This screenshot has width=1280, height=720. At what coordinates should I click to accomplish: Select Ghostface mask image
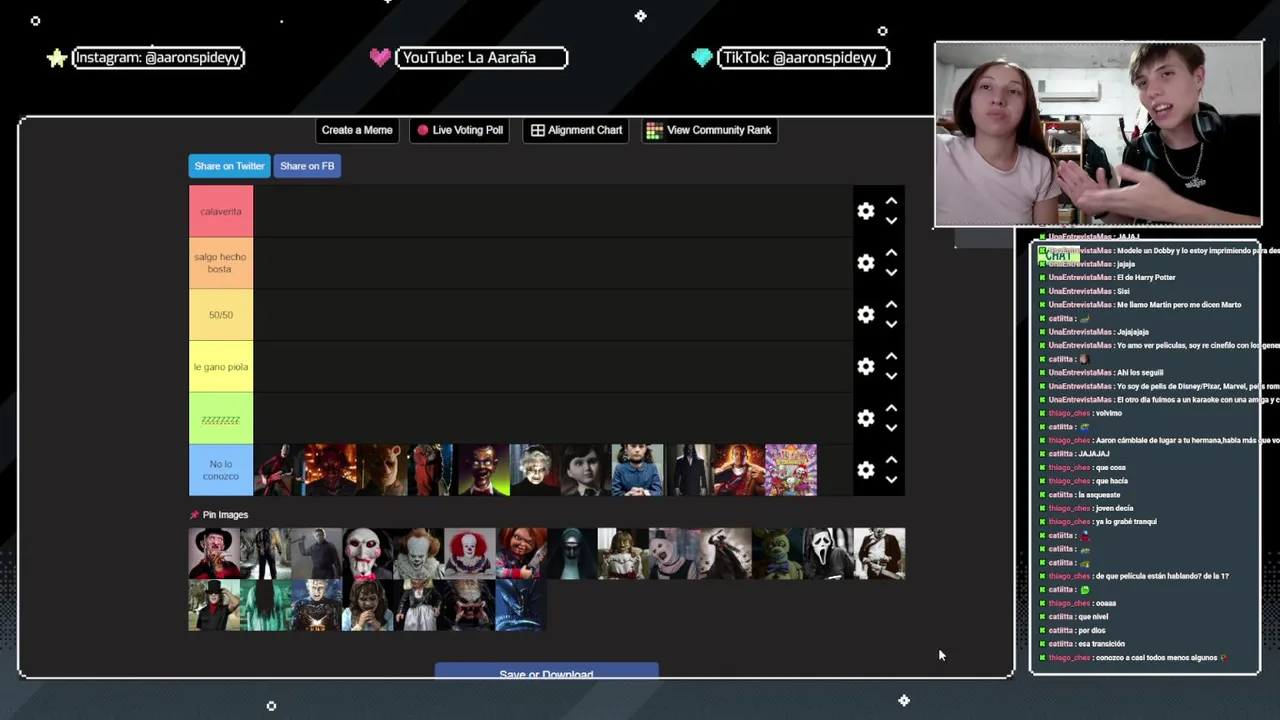click(x=828, y=554)
